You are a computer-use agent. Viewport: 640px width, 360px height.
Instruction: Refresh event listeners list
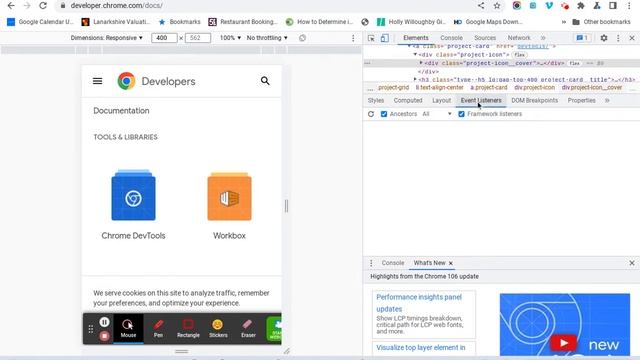click(371, 114)
